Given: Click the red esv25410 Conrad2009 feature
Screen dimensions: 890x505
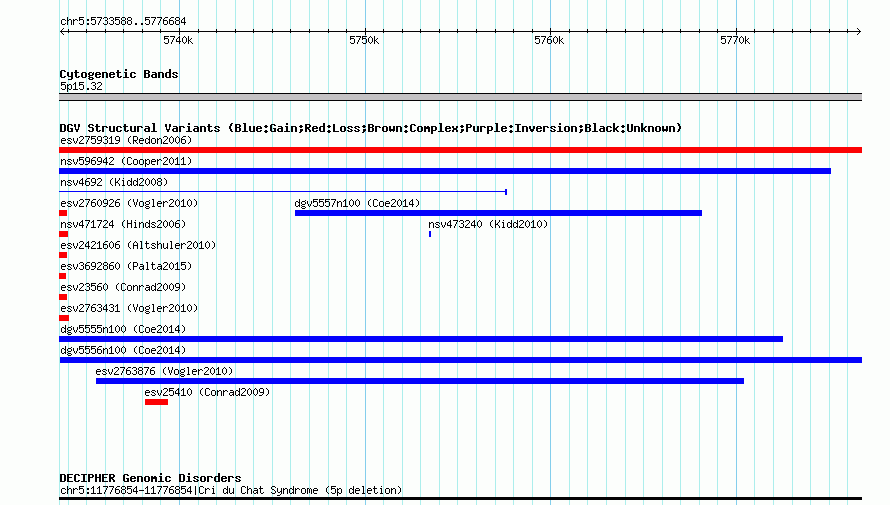Looking at the screenshot, I should tap(156, 402).
